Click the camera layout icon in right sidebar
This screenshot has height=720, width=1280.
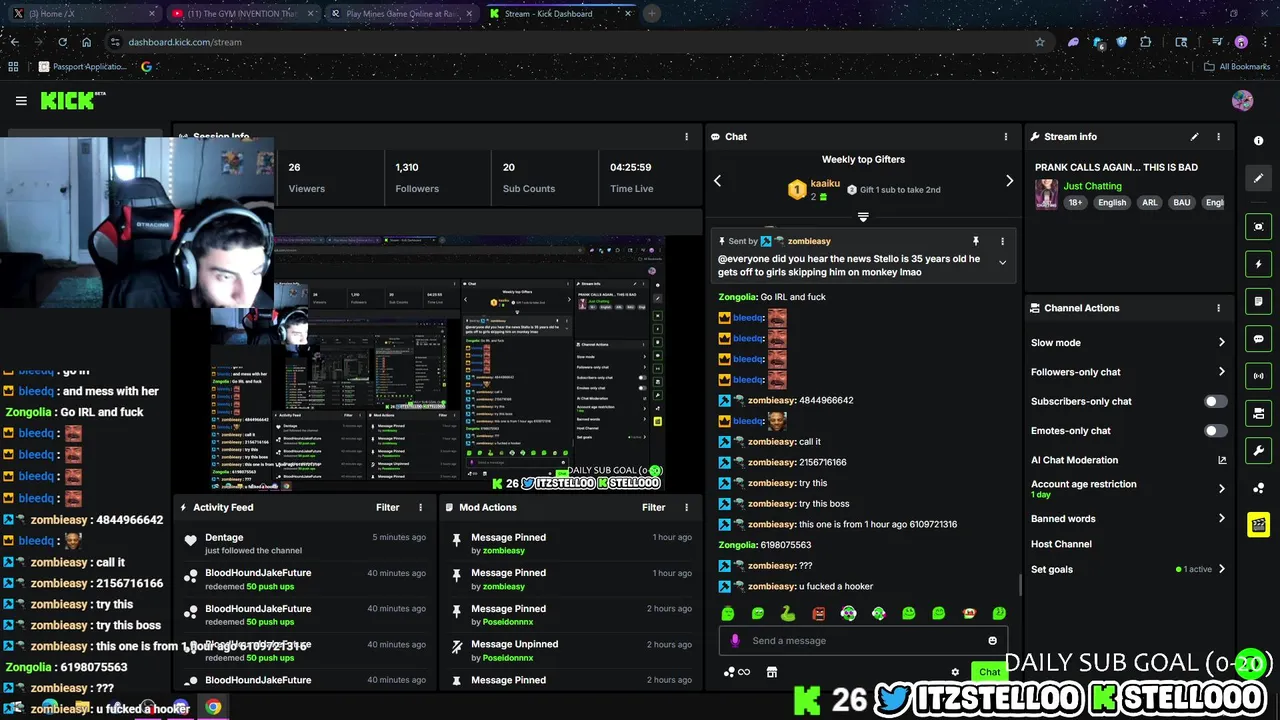coord(1259,413)
